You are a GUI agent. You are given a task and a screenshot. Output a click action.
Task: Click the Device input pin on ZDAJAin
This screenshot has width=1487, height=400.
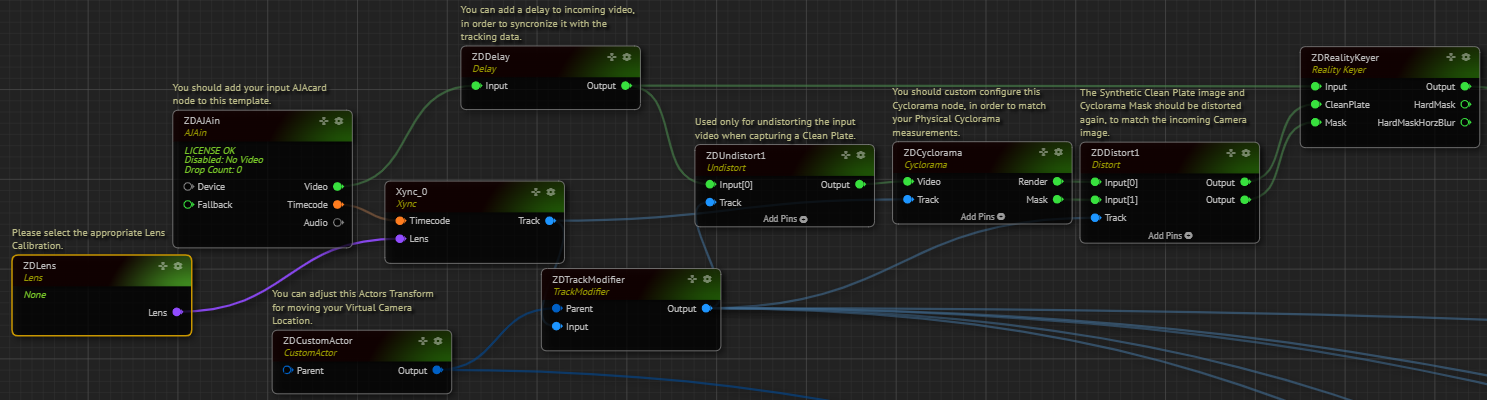pyautogui.click(x=188, y=187)
